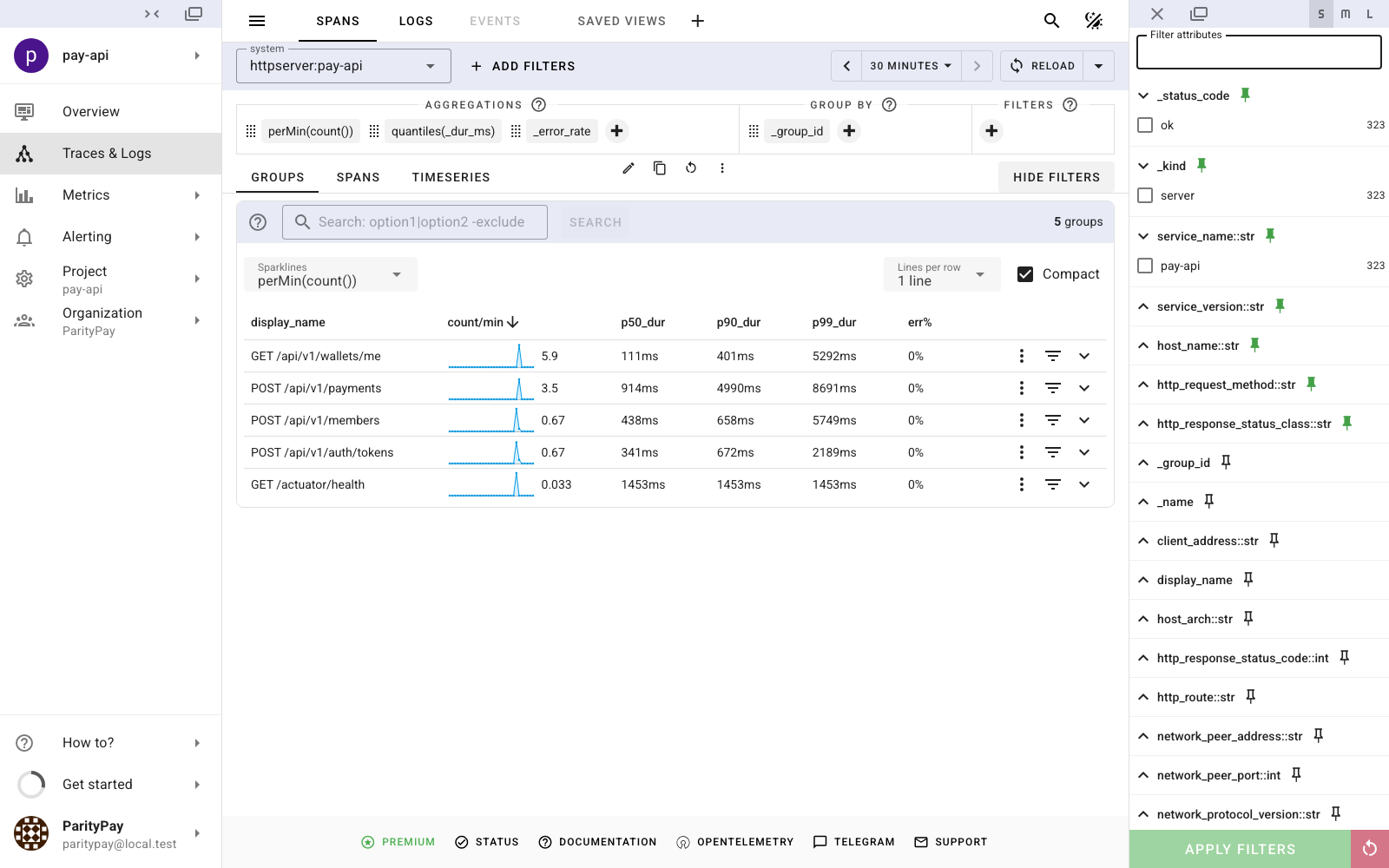Open the RELOAD options dropdown arrow
The height and width of the screenshot is (868, 1389).
pos(1098,66)
